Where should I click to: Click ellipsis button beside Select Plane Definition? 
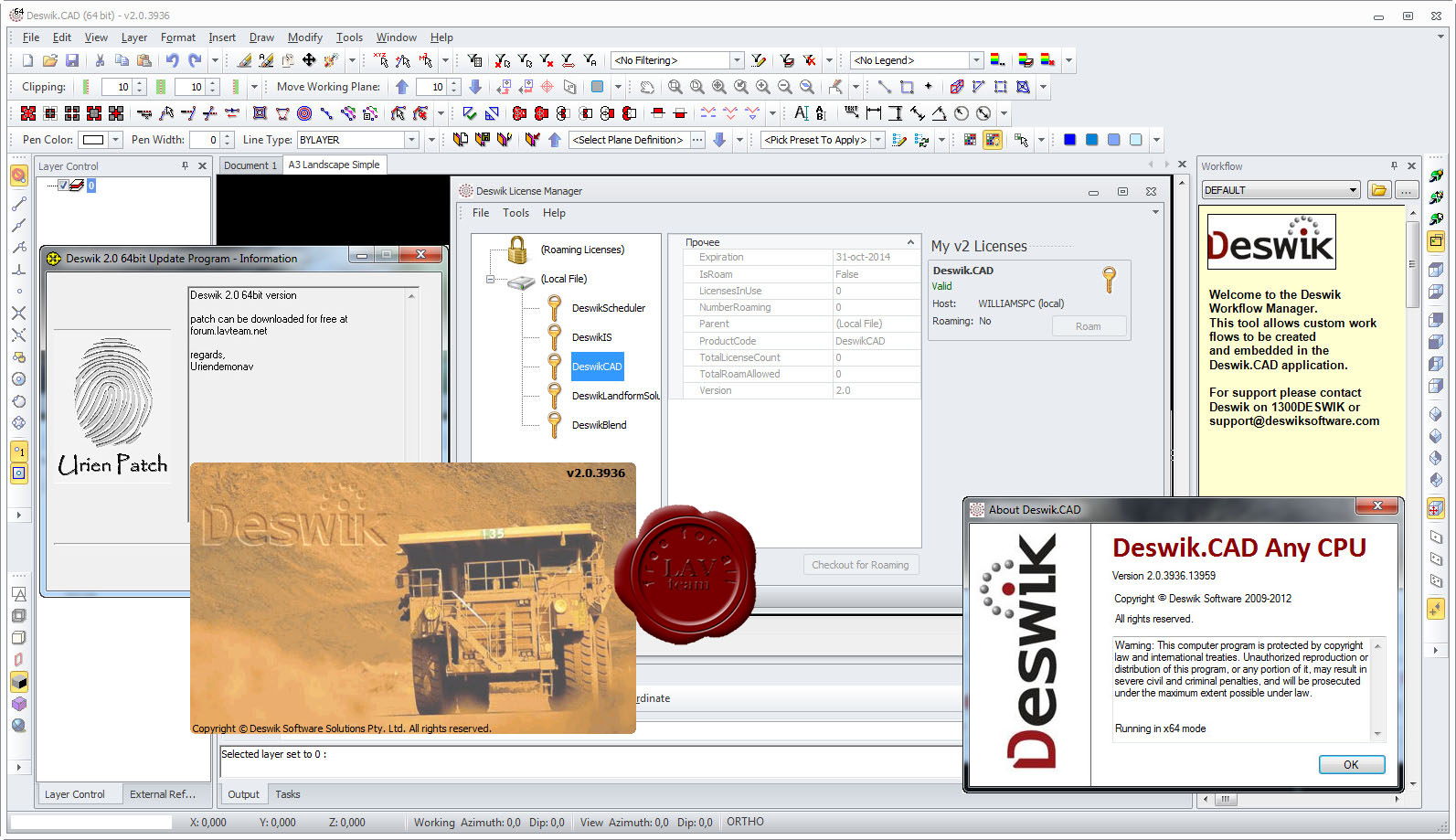[697, 140]
